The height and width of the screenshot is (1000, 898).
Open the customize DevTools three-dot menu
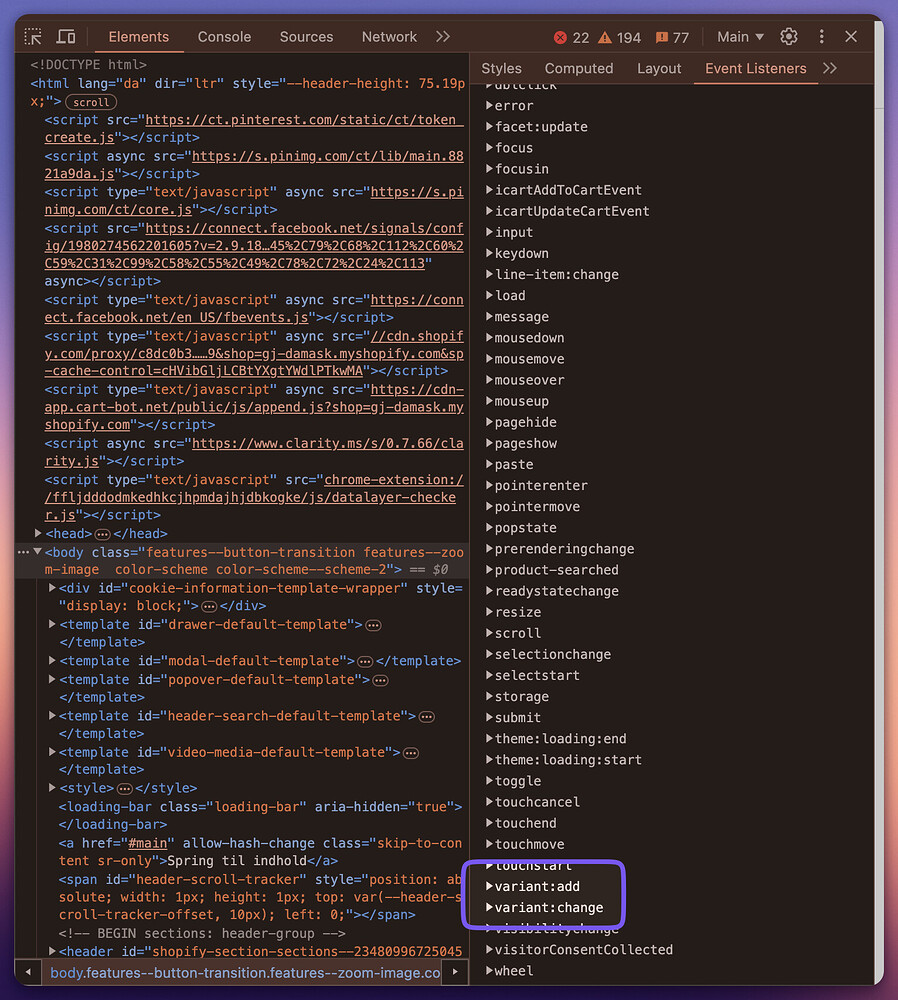click(x=823, y=36)
